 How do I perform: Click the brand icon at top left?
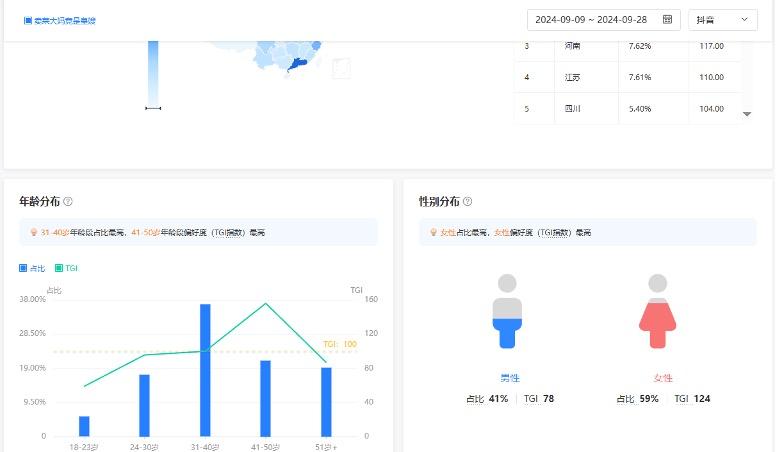pos(28,20)
